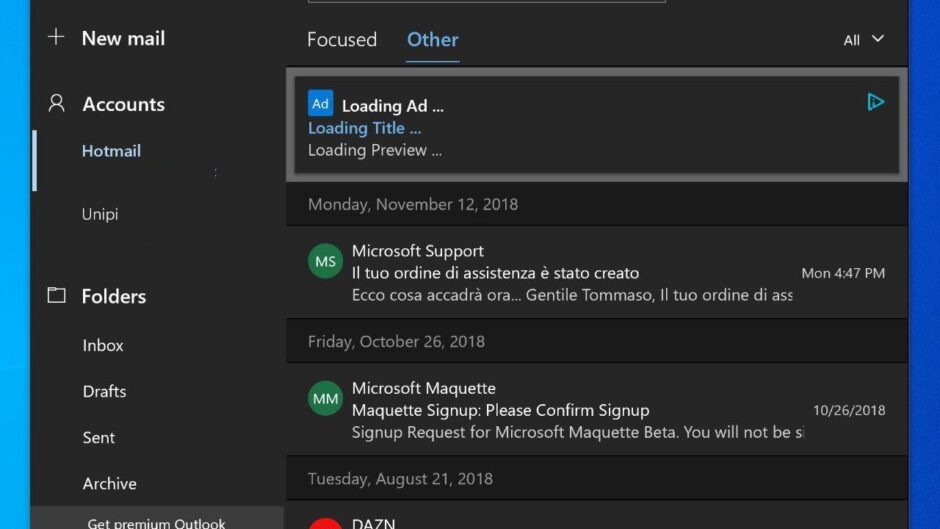Screen dimensions: 940x529
Task: Switch to the Other tab
Action: pyautogui.click(x=433, y=40)
